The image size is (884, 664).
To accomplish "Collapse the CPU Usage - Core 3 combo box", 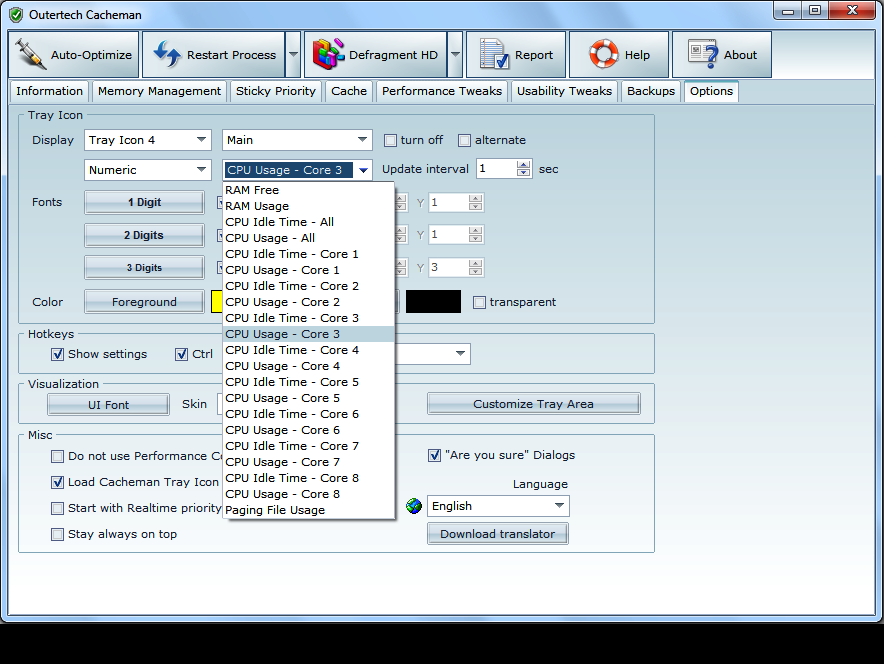I will [x=363, y=170].
